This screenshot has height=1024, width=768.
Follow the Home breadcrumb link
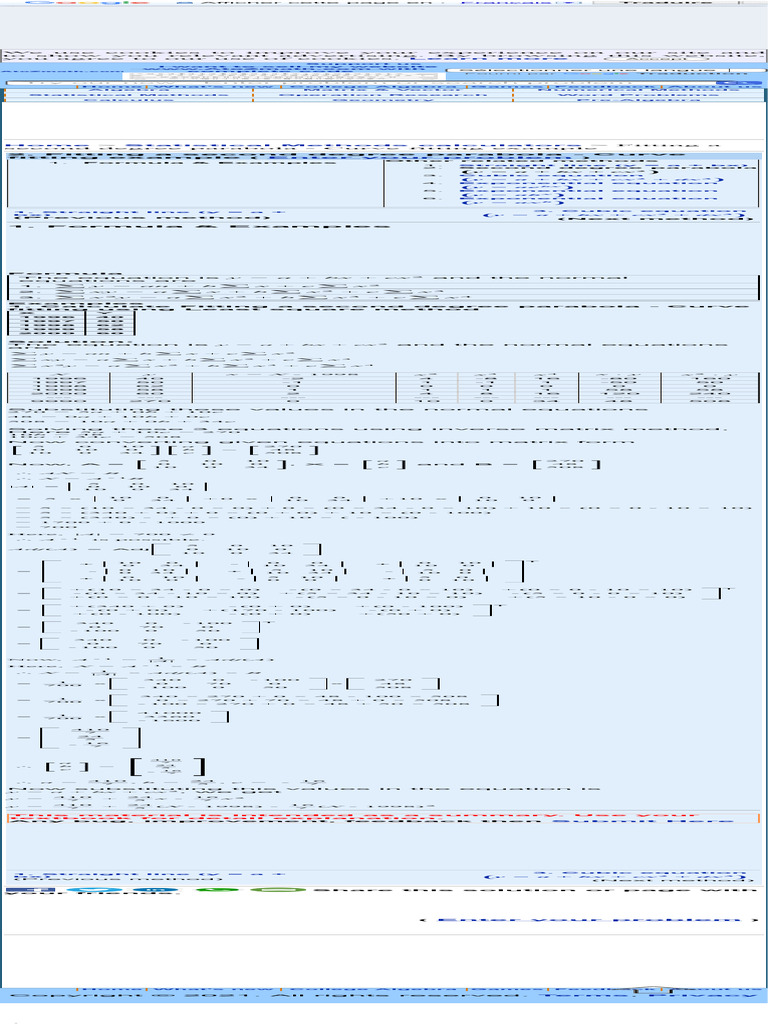click(x=46, y=145)
